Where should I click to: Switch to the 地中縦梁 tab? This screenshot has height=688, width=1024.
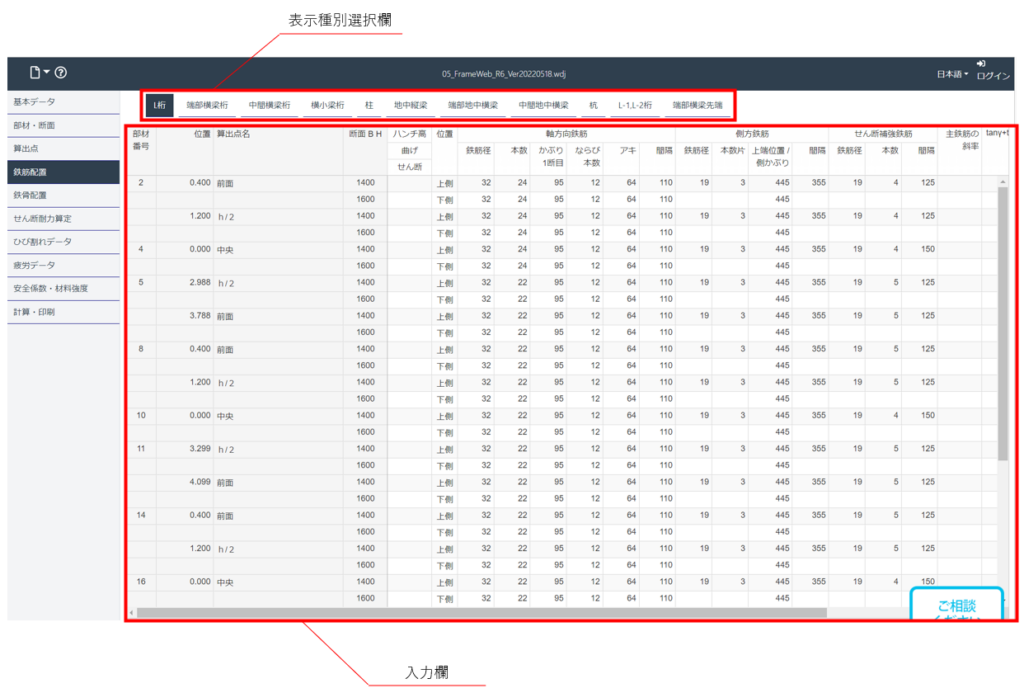(410, 105)
